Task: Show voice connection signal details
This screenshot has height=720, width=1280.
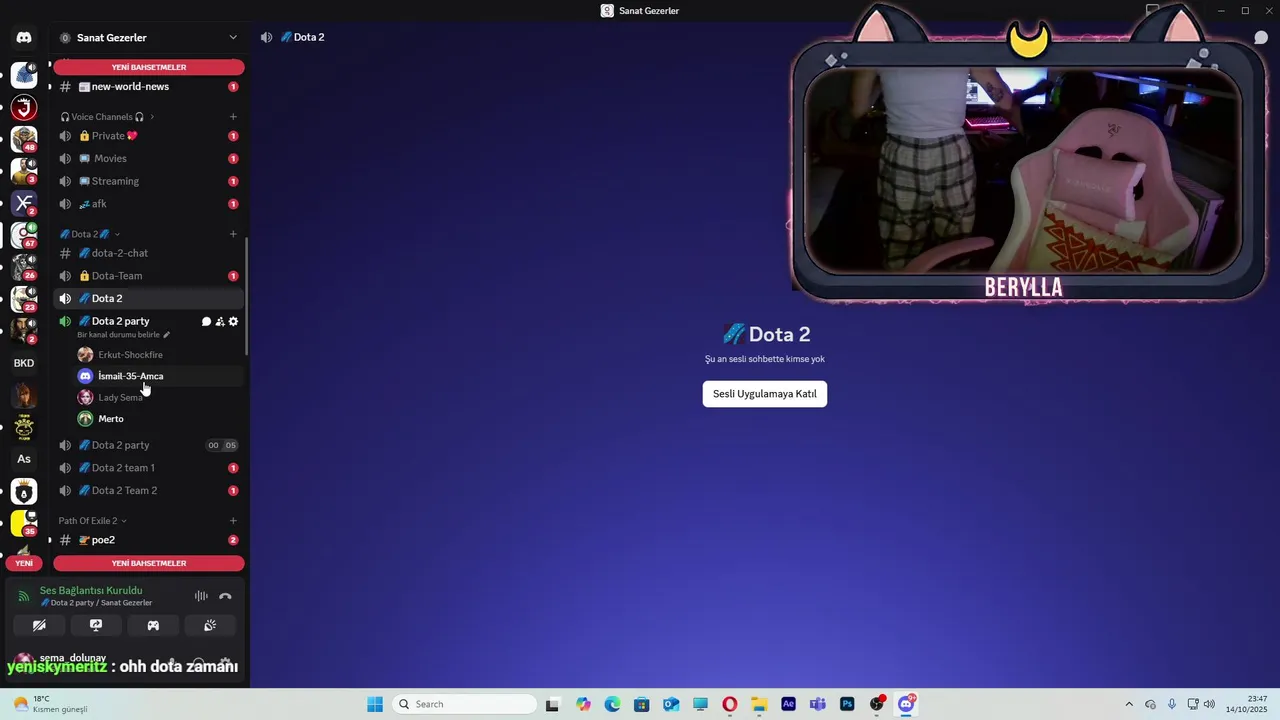Action: coord(24,596)
